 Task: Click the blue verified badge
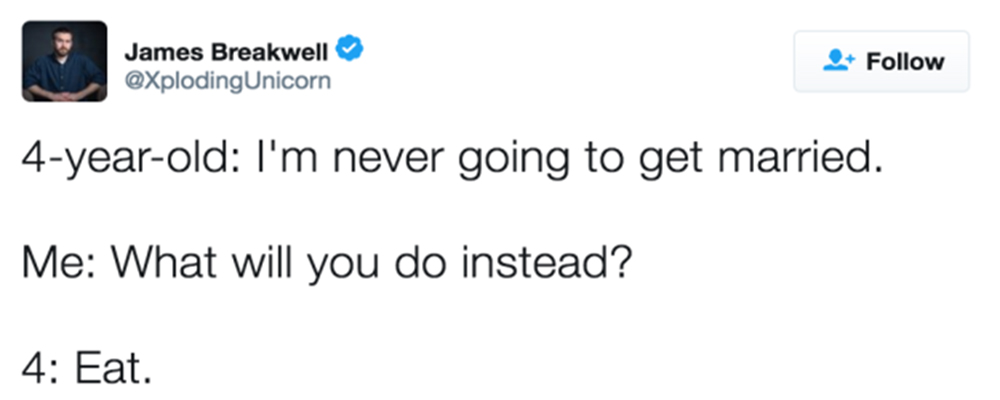pyautogui.click(x=349, y=49)
